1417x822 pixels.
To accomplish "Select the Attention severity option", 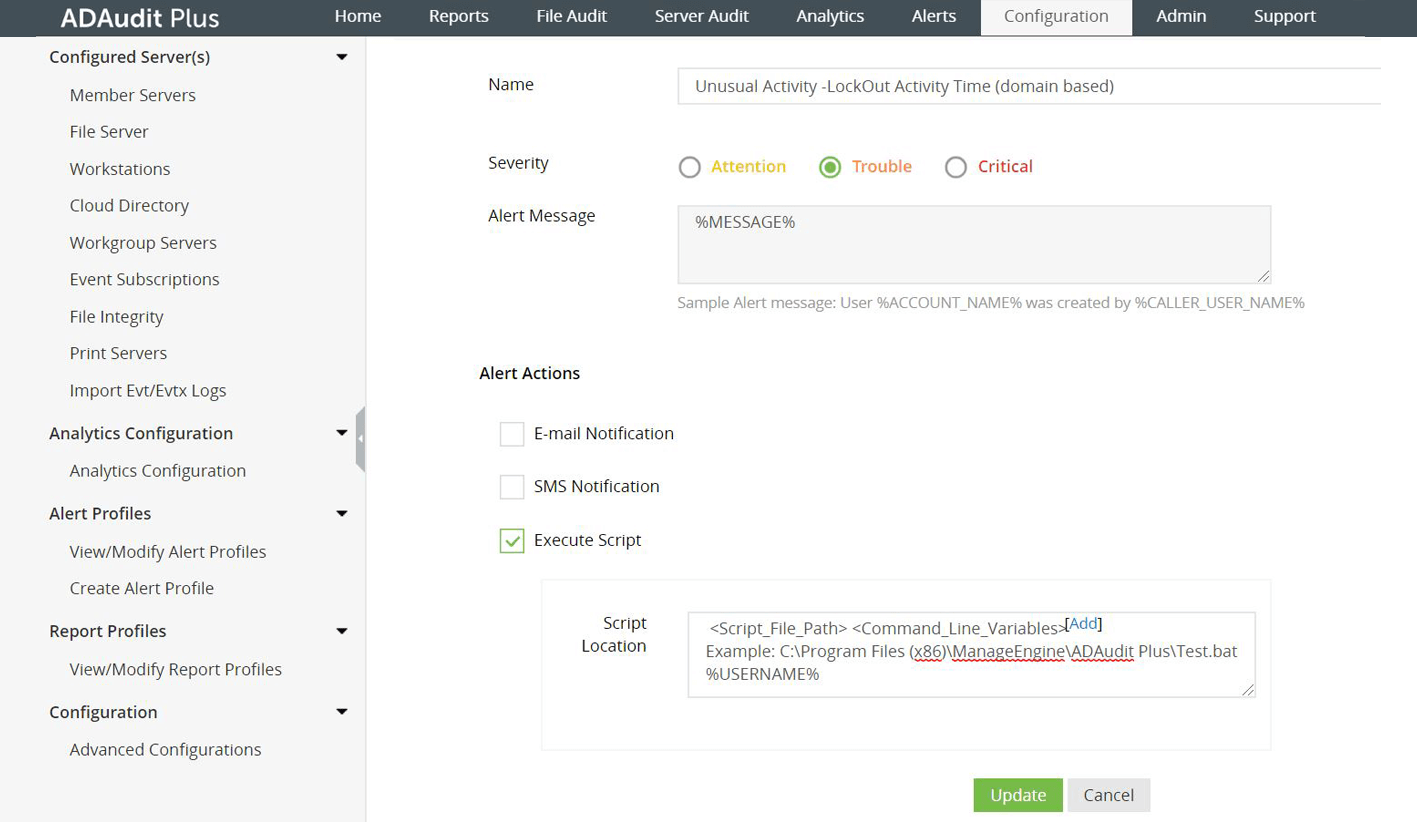I will [689, 167].
